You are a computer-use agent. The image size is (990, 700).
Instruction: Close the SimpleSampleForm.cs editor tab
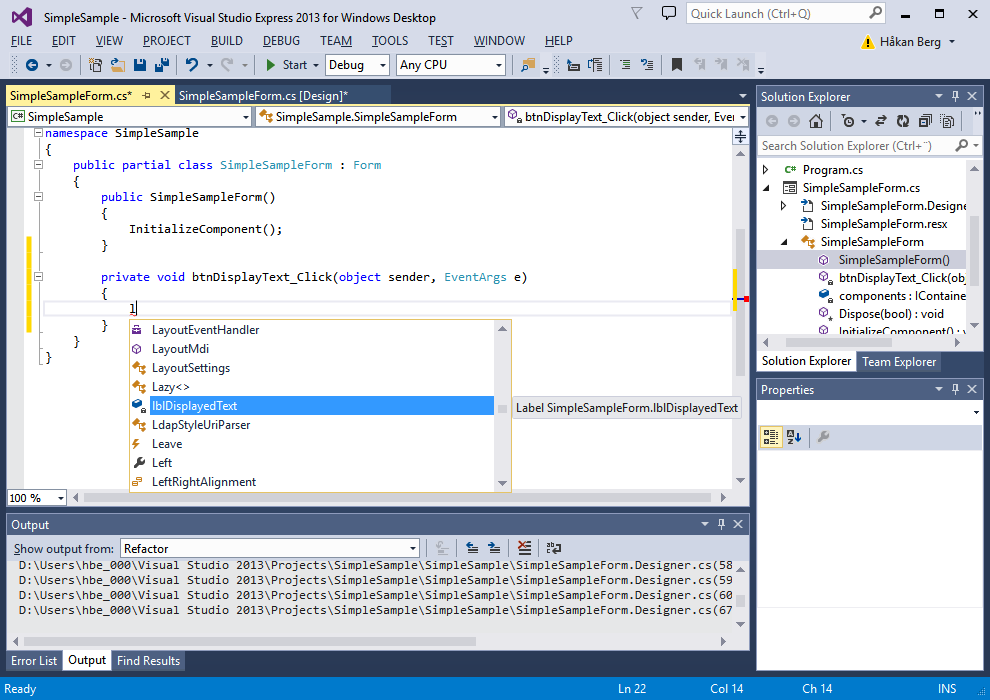point(165,95)
